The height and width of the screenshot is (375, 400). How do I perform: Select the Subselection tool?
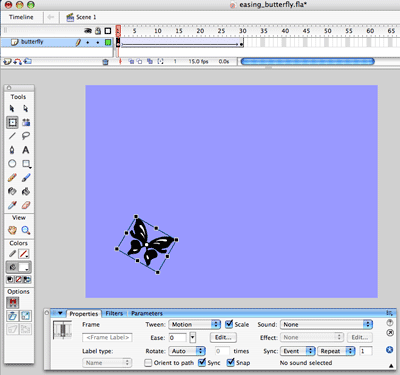(26, 109)
